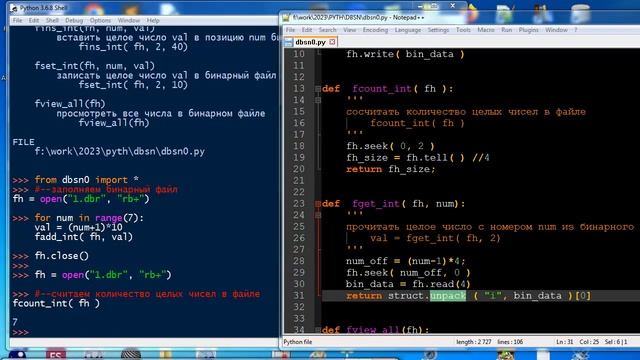
Task: Click 'num_off = (num-1)*4;' on line 28
Action: (x=405, y=261)
